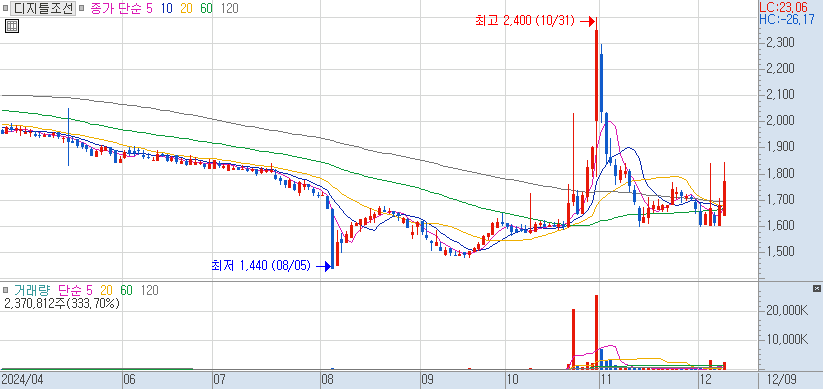The width and height of the screenshot is (823, 389).
Task: Click the 2,370,812주(333,70%) volume value
Action: [x=61, y=303]
